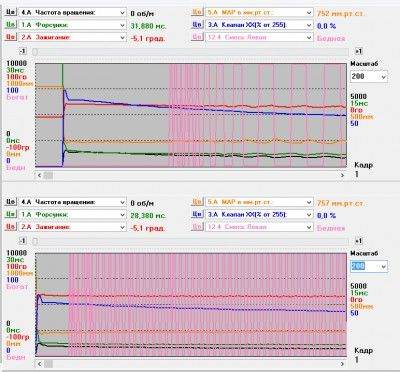Click the top panel 'Бедная' mixture value
400x372 pixels.
tap(331, 38)
